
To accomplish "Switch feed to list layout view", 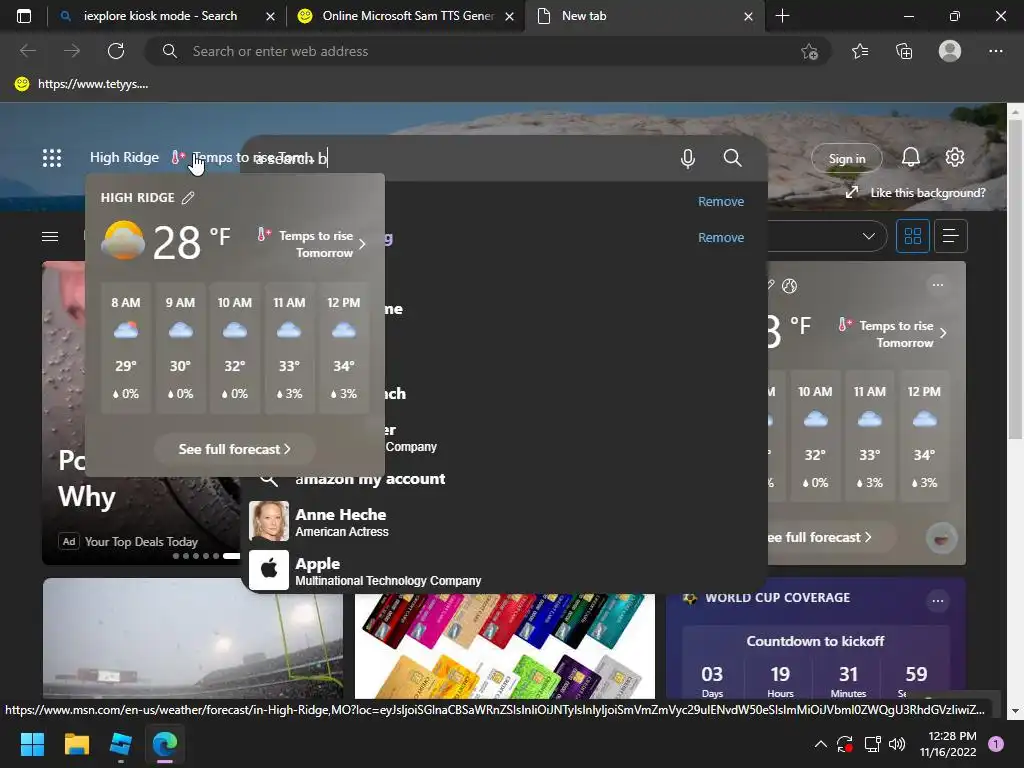I will tap(951, 236).
